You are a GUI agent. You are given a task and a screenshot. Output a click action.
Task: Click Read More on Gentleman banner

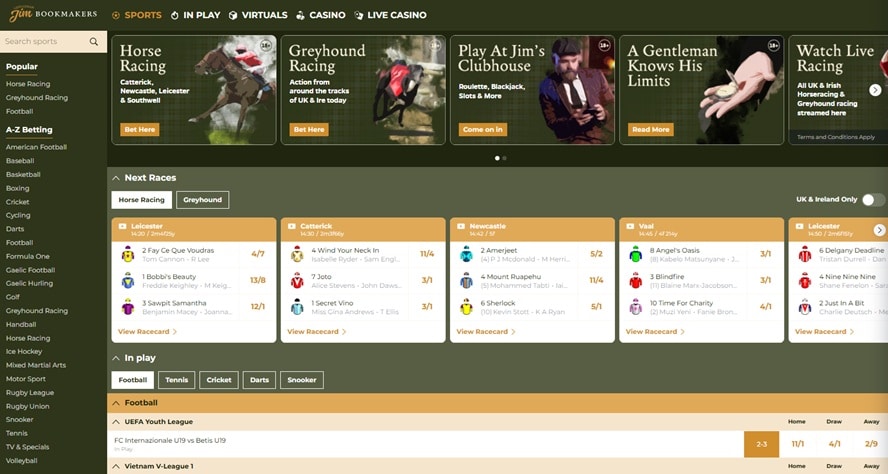pyautogui.click(x=651, y=130)
